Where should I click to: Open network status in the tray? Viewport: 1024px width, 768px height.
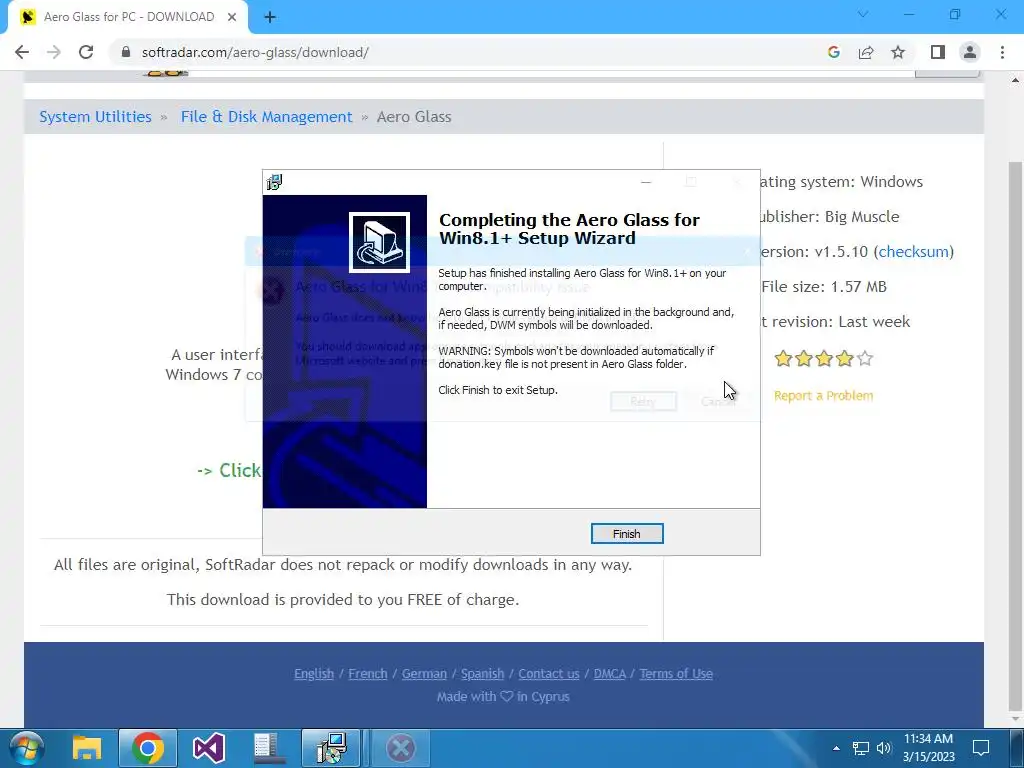tap(861, 748)
